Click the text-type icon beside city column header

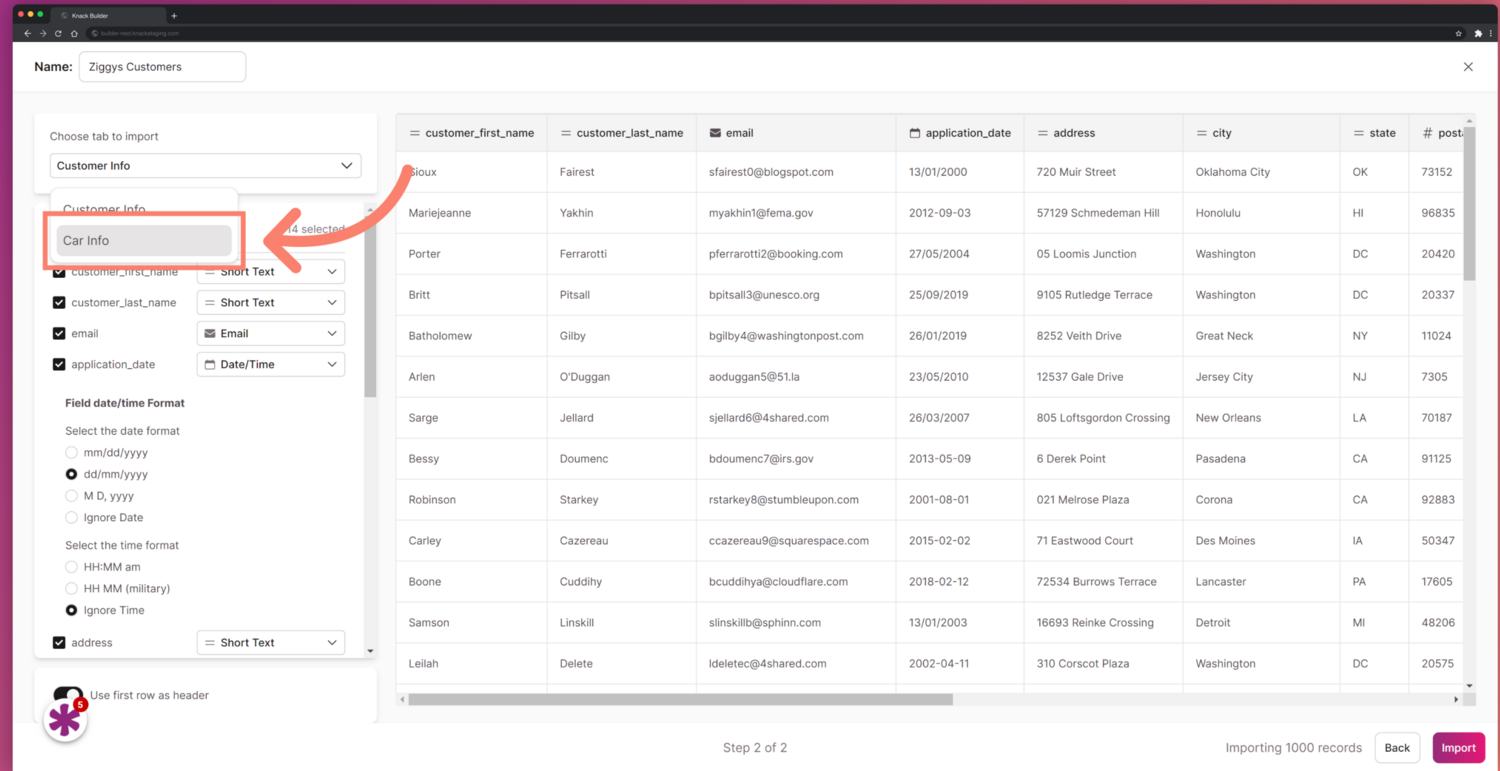(1202, 133)
